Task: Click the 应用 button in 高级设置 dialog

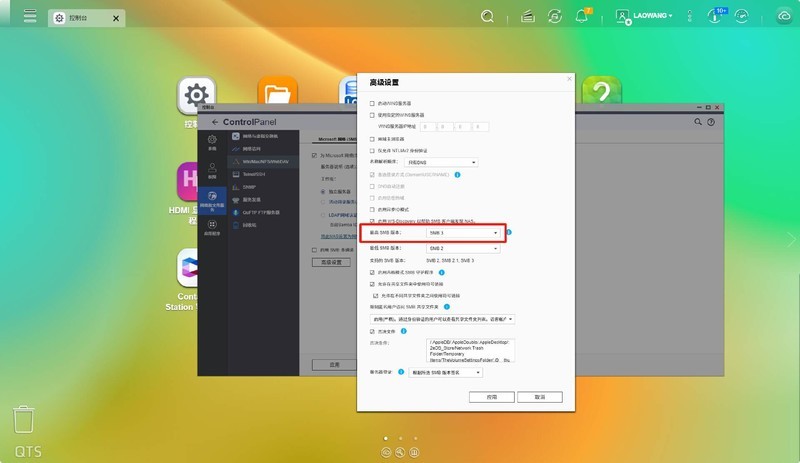Action: coord(492,397)
